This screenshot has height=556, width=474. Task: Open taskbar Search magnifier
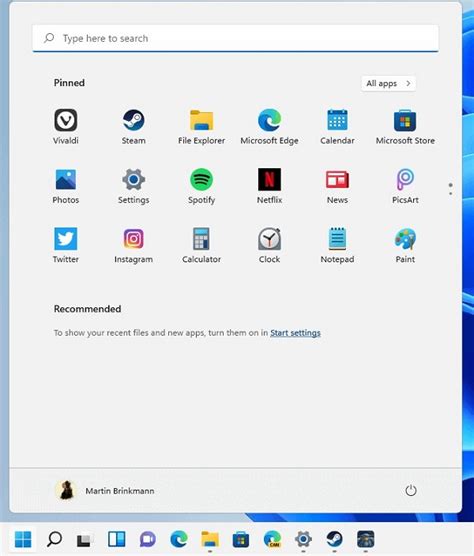[54, 539]
